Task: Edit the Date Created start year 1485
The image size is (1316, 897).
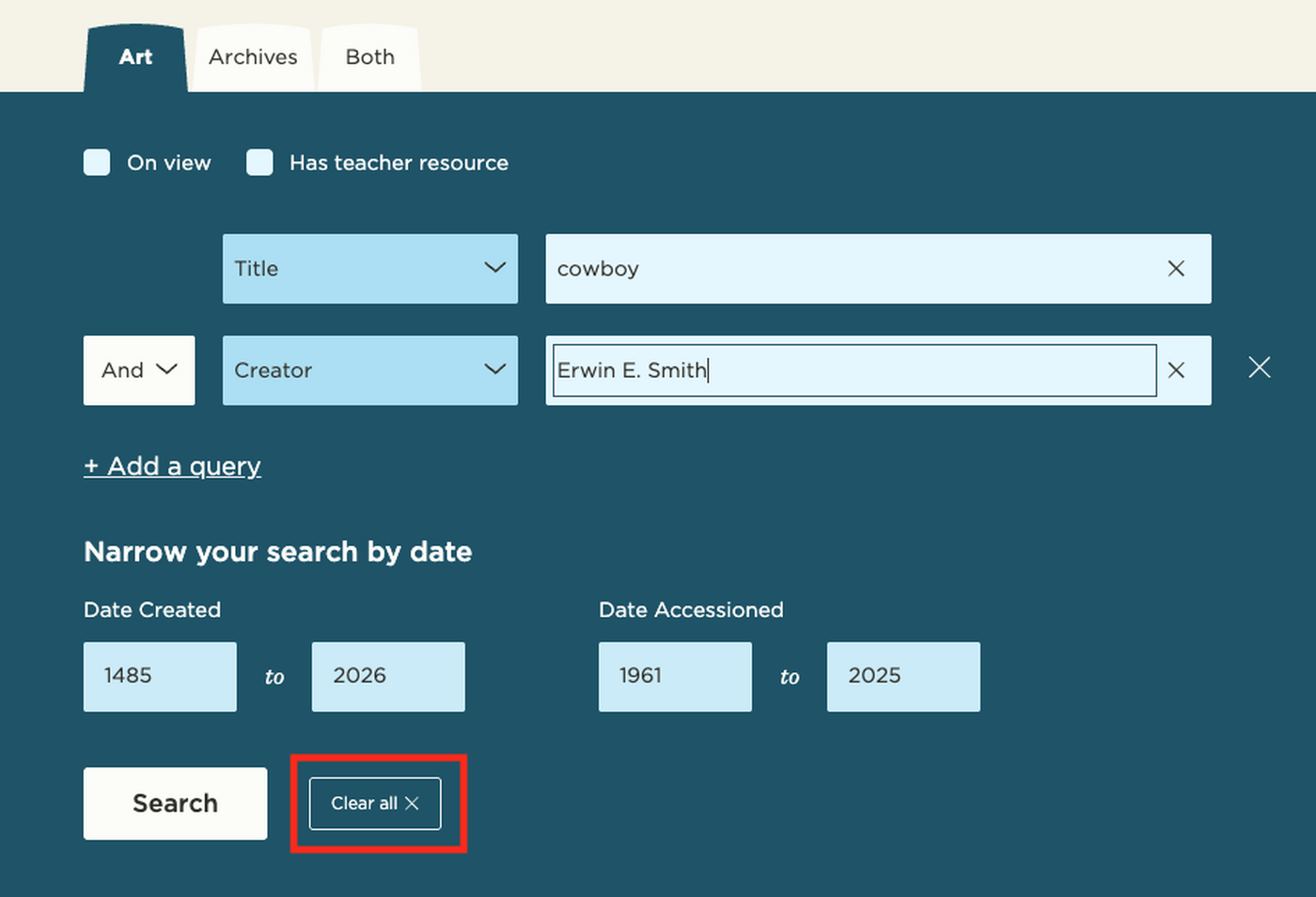Action: 160,676
